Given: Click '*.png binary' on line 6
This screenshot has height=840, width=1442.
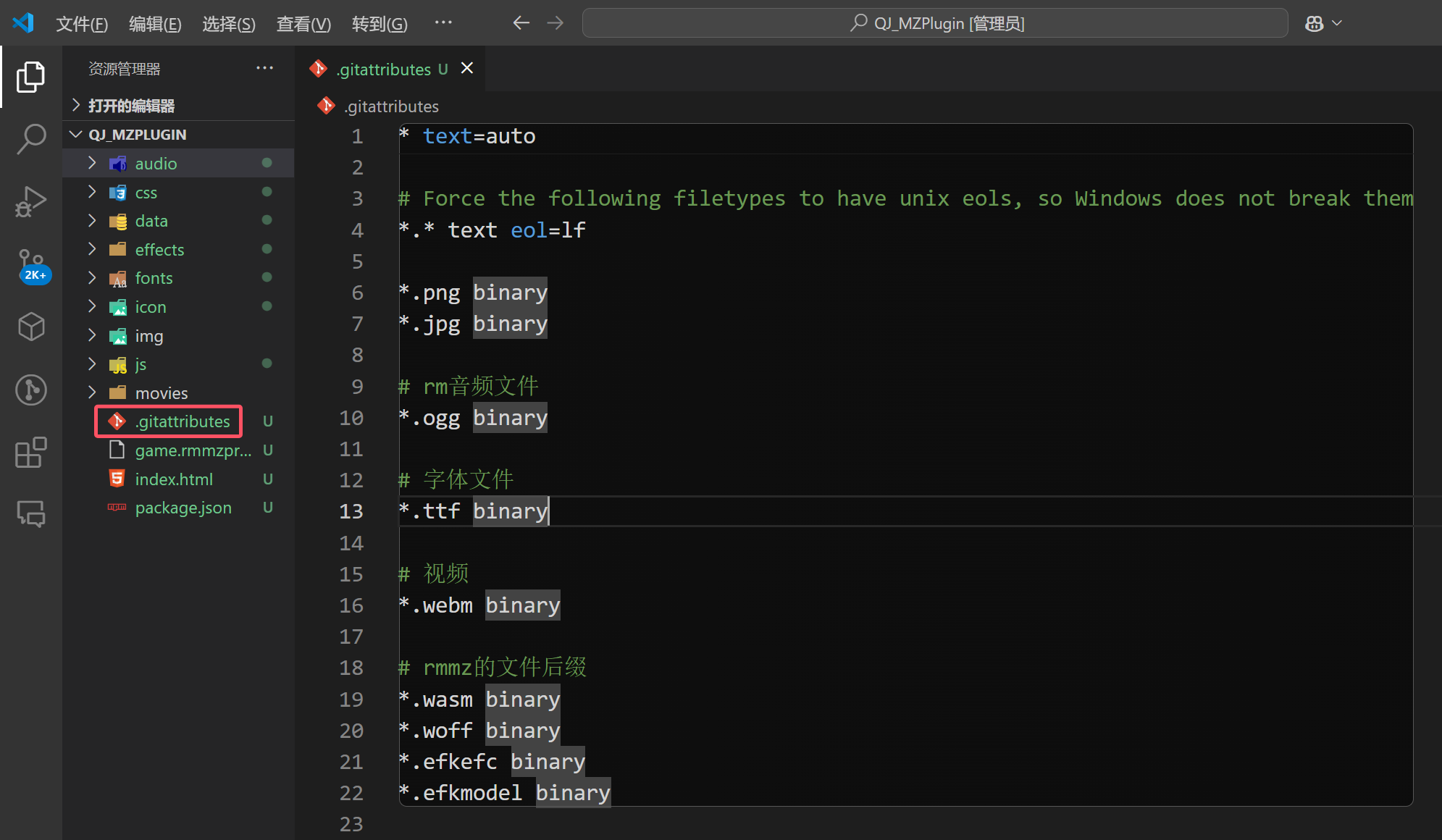Looking at the screenshot, I should click(473, 293).
